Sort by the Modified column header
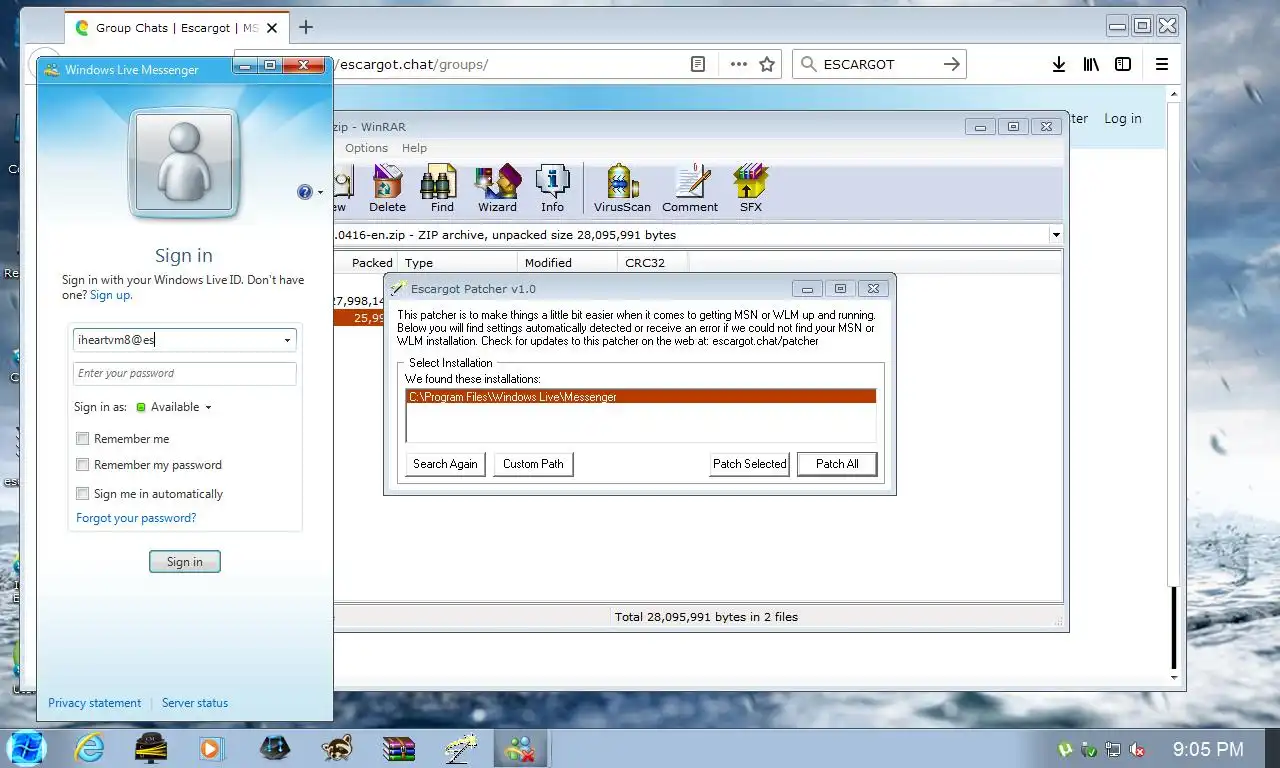 coord(567,263)
